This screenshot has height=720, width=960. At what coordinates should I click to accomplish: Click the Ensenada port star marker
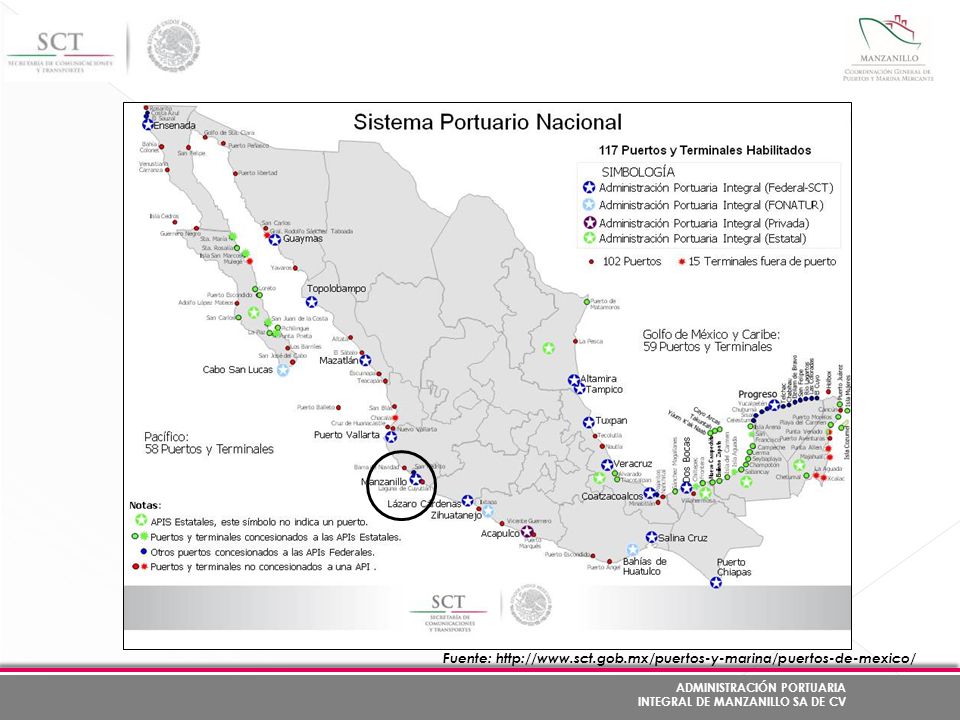click(x=148, y=124)
